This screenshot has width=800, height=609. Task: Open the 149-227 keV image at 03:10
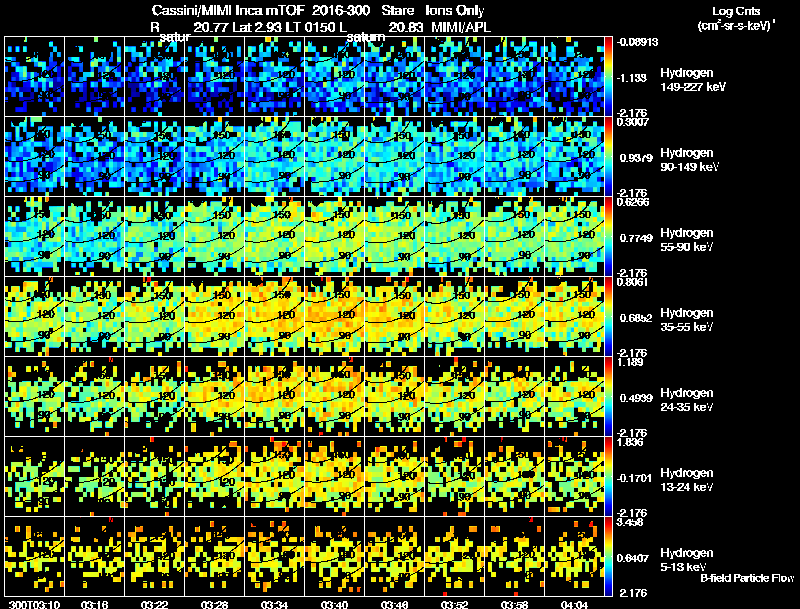[34, 76]
